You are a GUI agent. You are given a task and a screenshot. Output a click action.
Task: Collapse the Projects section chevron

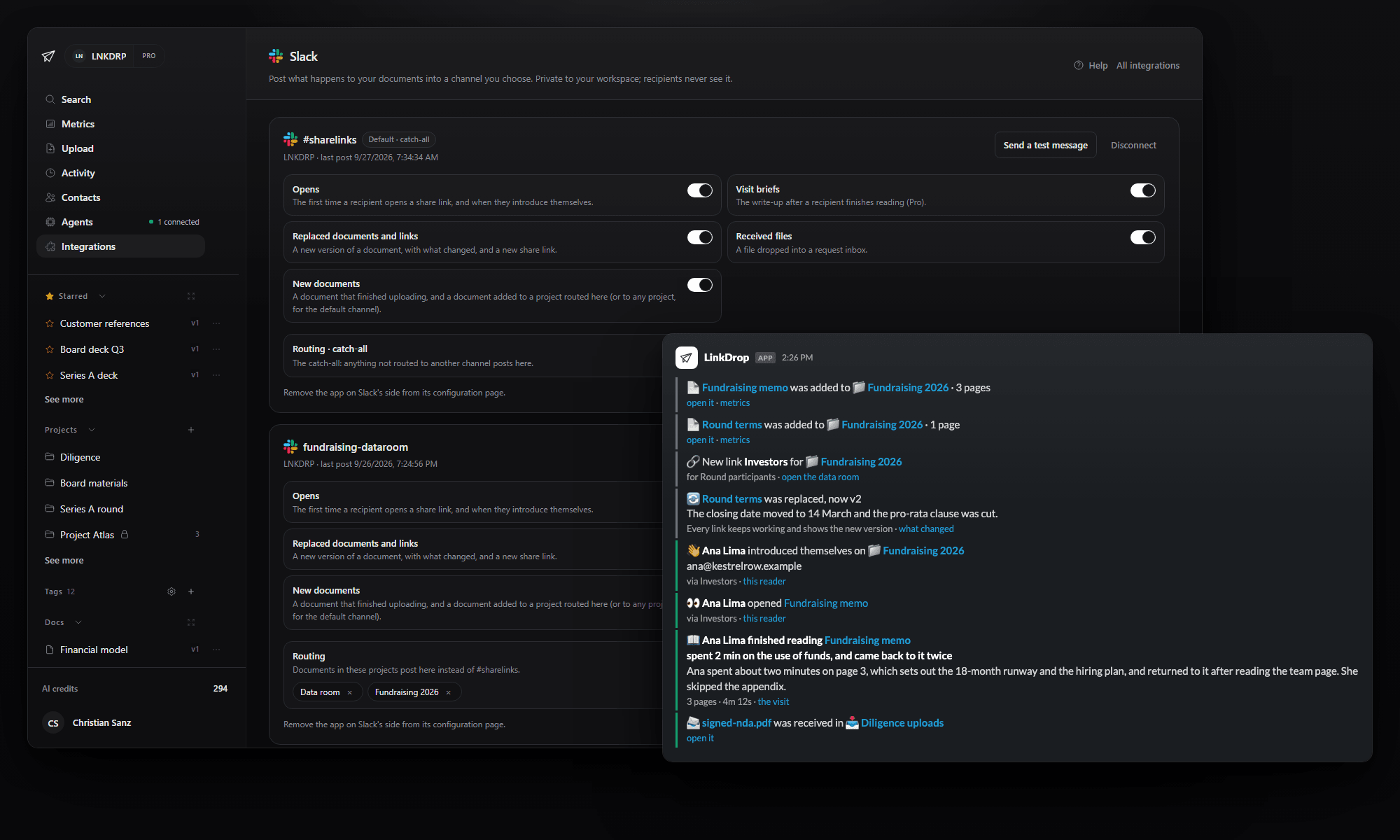tap(92, 430)
